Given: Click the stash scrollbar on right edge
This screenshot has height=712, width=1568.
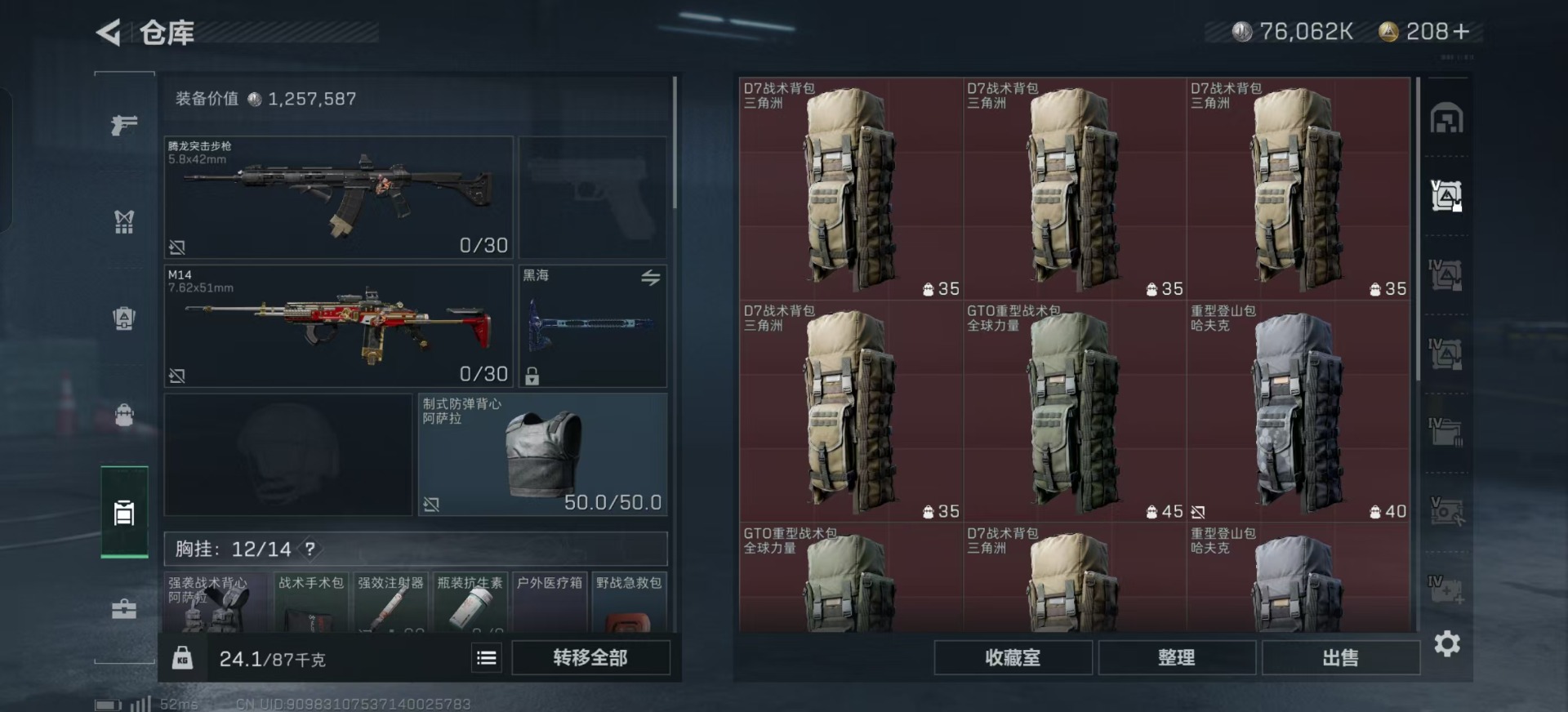Looking at the screenshot, I should click(x=1418, y=229).
